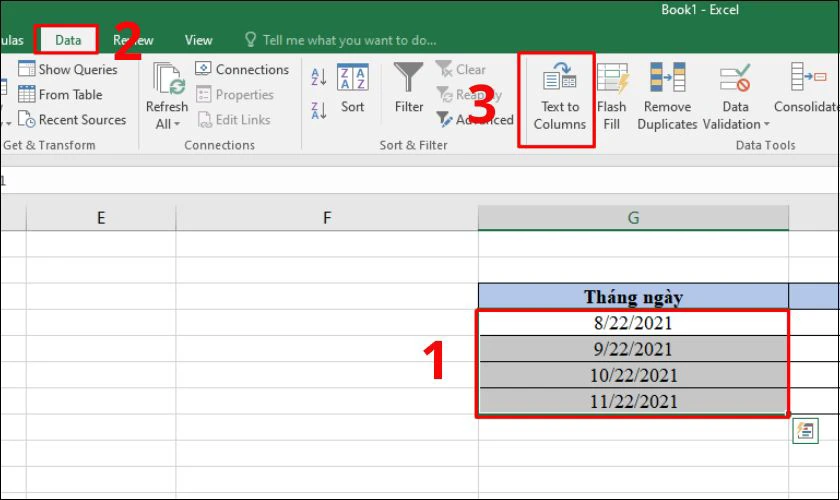
Task: Click the Tell me what you want box
Action: pos(340,40)
